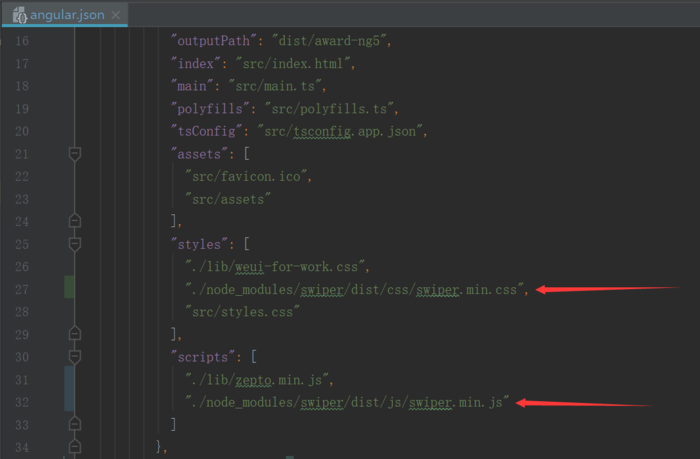The image size is (700, 459).
Task: Click fold end marker at line 29
Action: click(x=75, y=334)
